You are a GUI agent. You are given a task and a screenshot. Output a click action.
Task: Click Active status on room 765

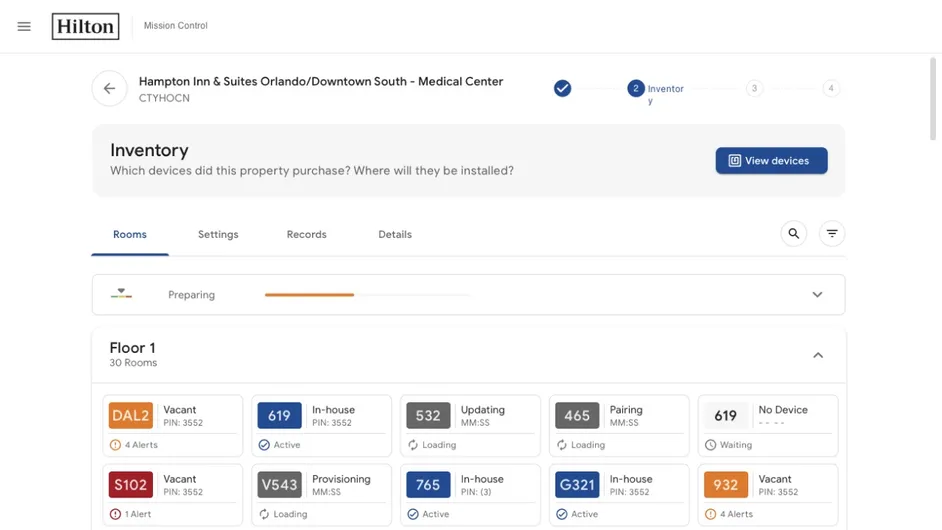(x=428, y=514)
